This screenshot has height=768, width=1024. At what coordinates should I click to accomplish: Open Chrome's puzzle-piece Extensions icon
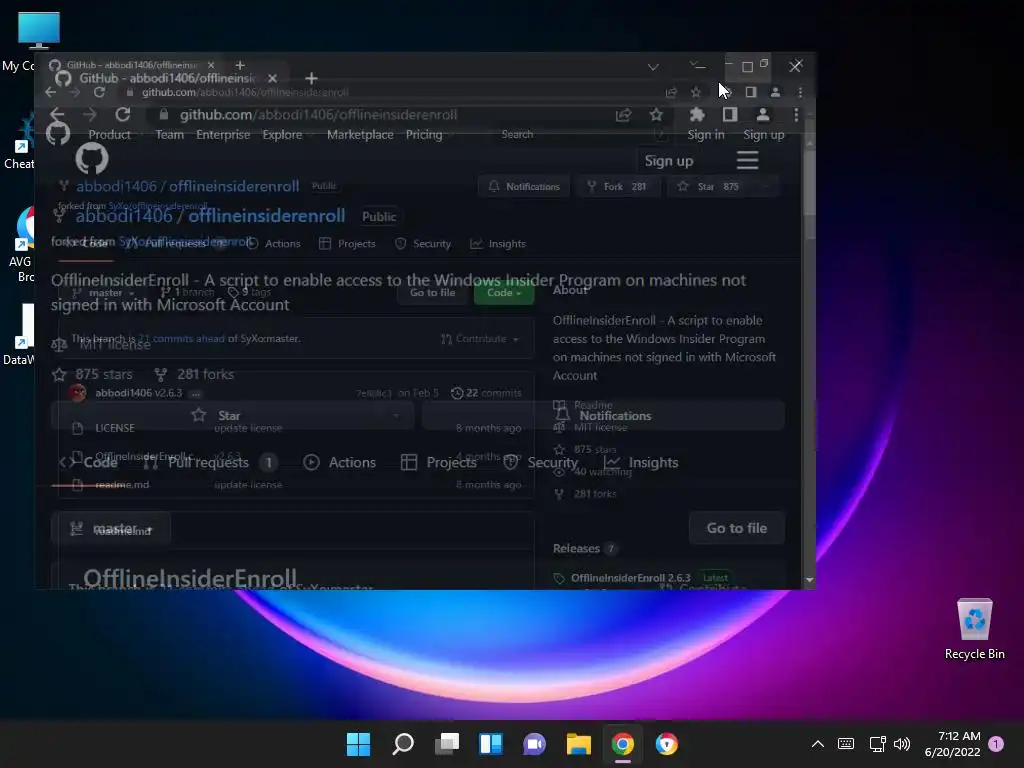point(697,115)
